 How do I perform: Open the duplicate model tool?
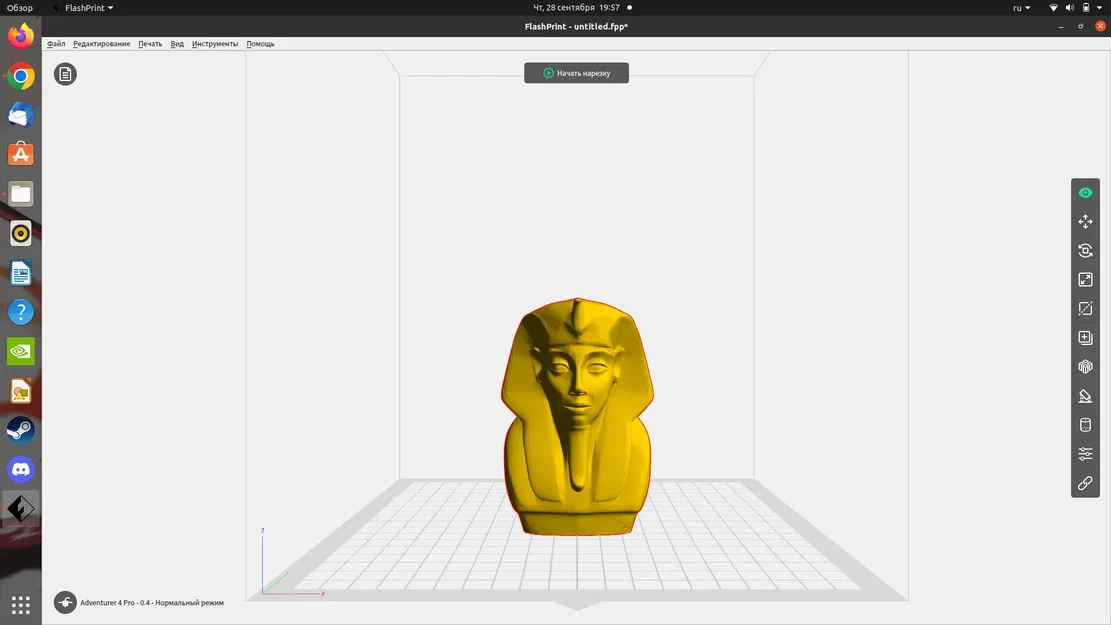click(x=1085, y=337)
